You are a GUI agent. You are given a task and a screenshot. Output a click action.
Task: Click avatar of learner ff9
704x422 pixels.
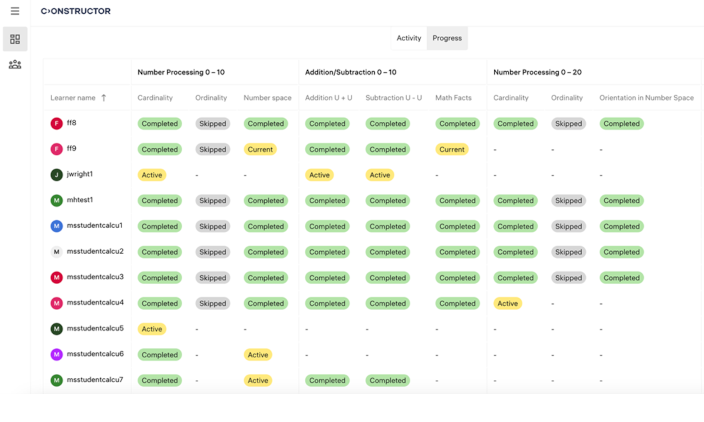pyautogui.click(x=56, y=149)
